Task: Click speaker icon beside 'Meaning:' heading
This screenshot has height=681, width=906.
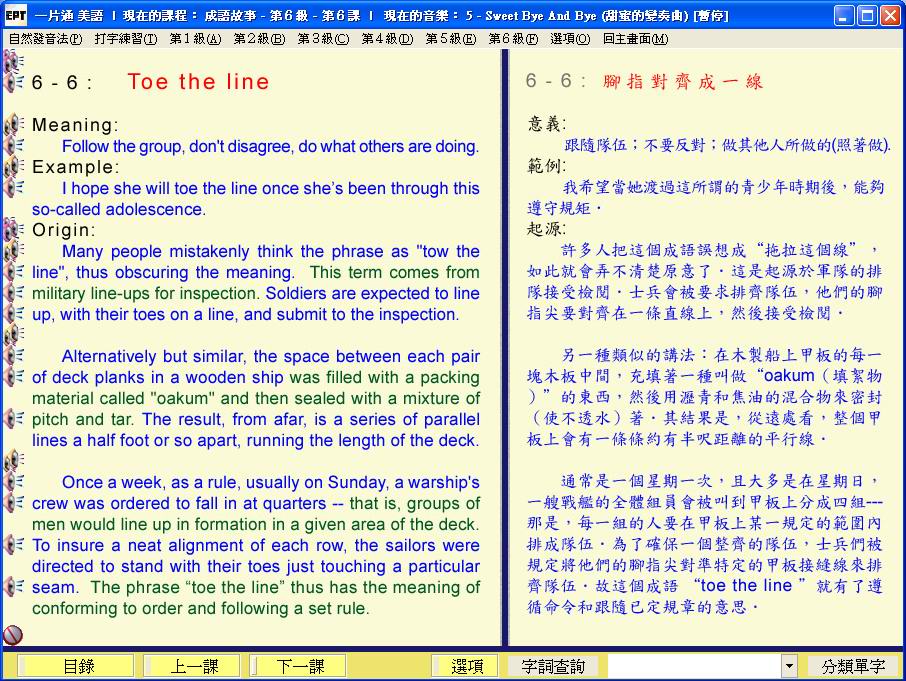Action: 14,125
